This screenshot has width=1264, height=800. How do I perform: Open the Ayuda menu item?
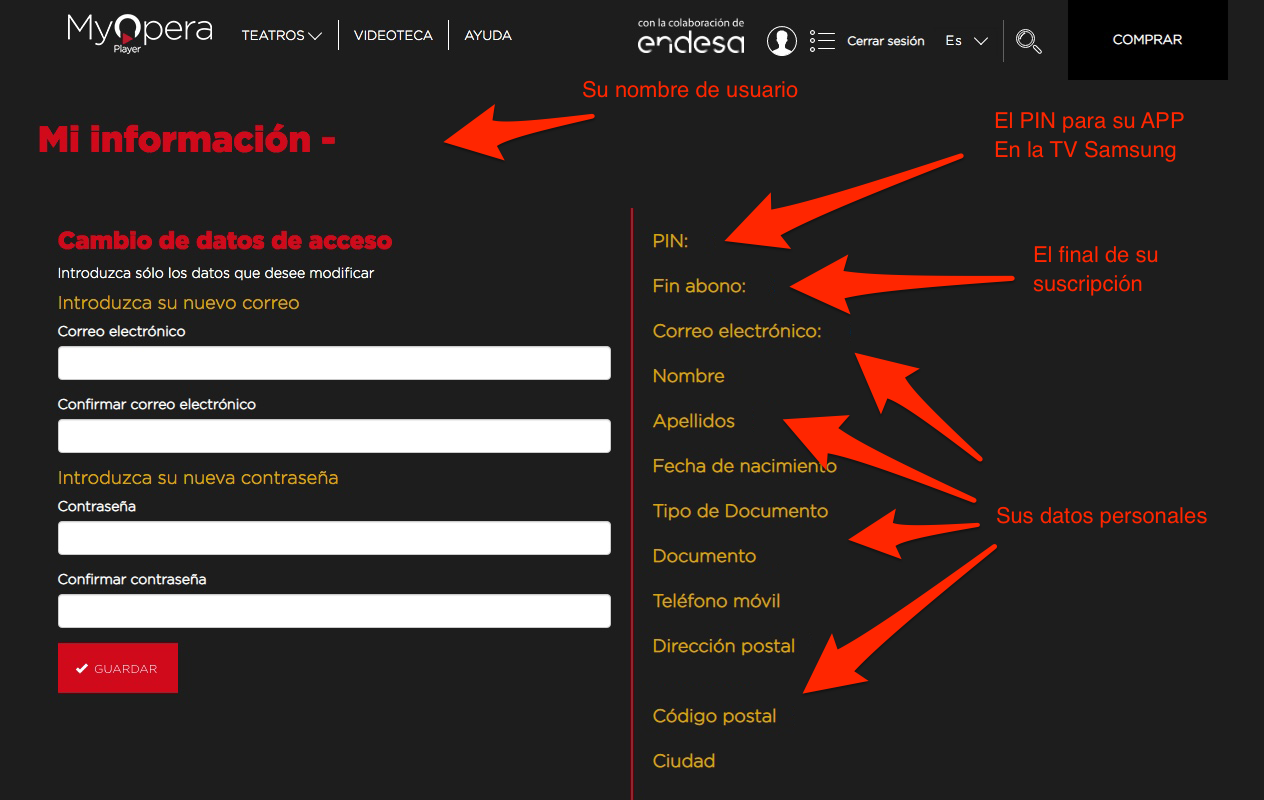(x=488, y=36)
